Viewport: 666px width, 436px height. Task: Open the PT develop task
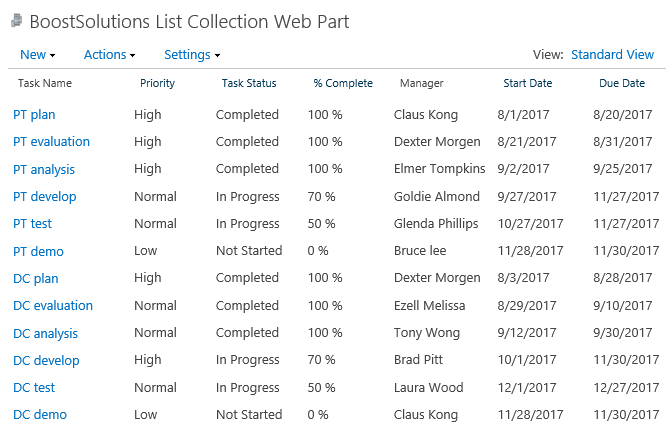coord(45,197)
